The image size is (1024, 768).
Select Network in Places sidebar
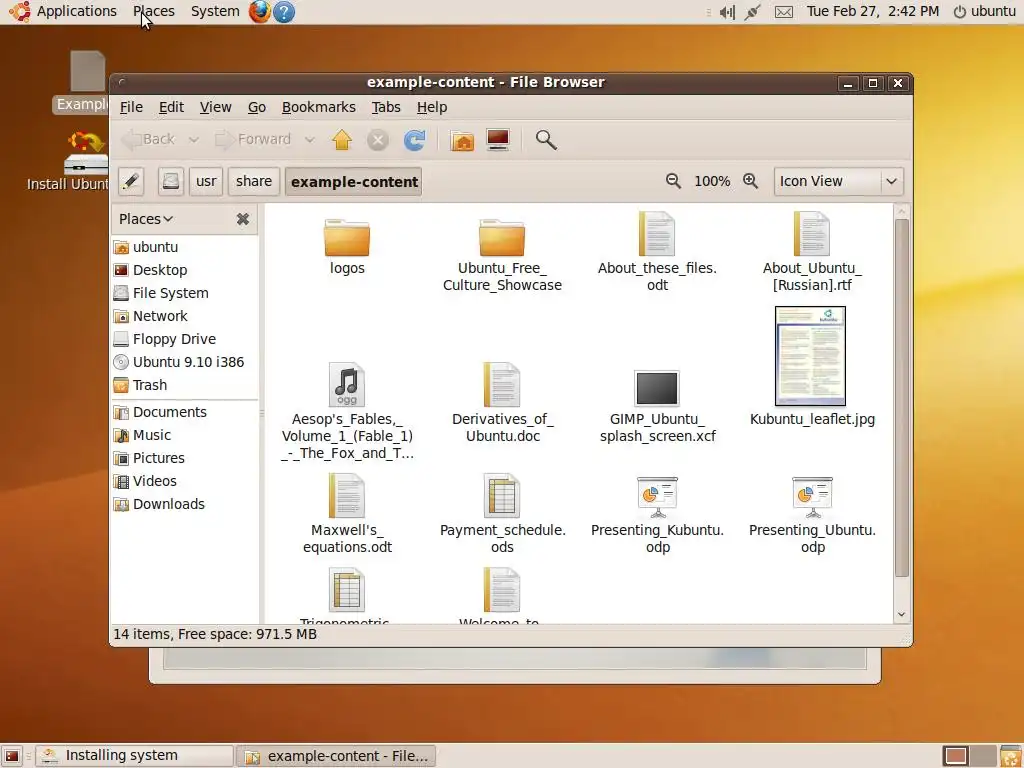(x=185, y=316)
